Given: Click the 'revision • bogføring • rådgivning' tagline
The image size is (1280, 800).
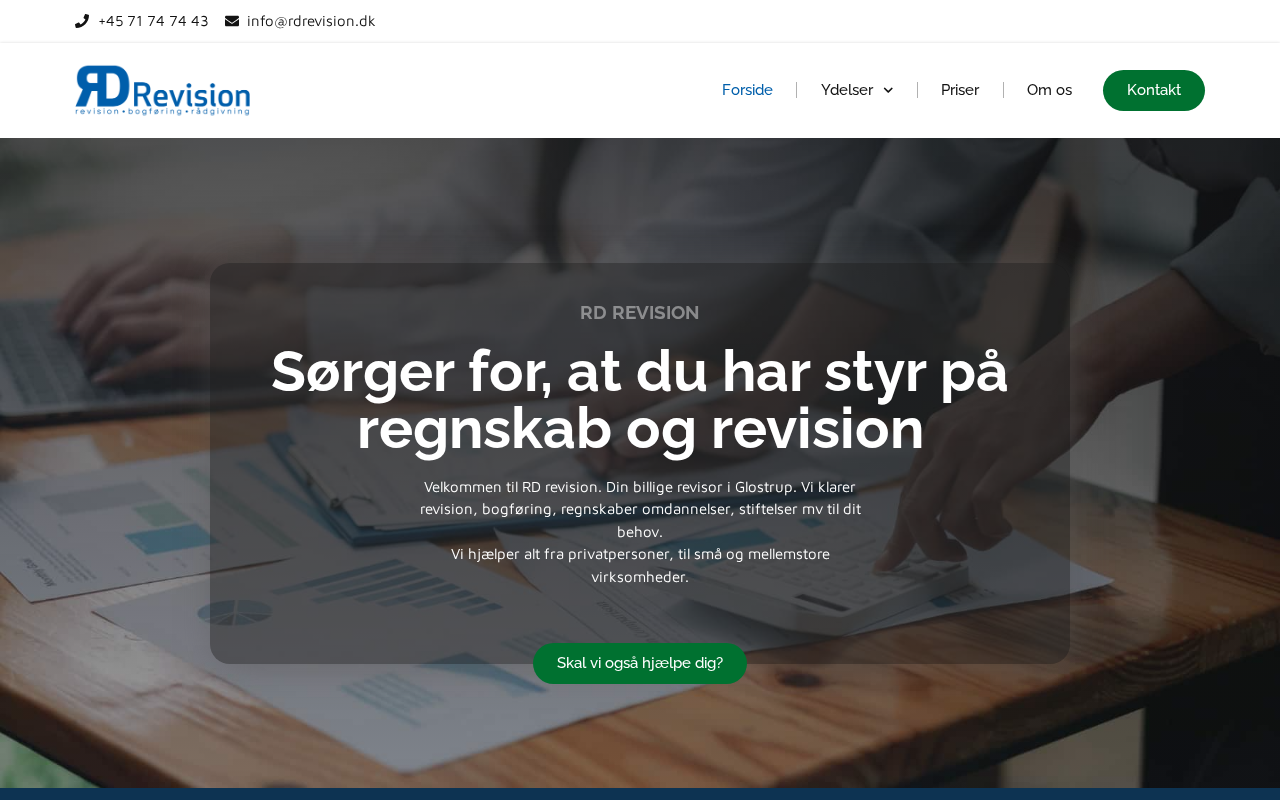Looking at the screenshot, I should [x=163, y=111].
